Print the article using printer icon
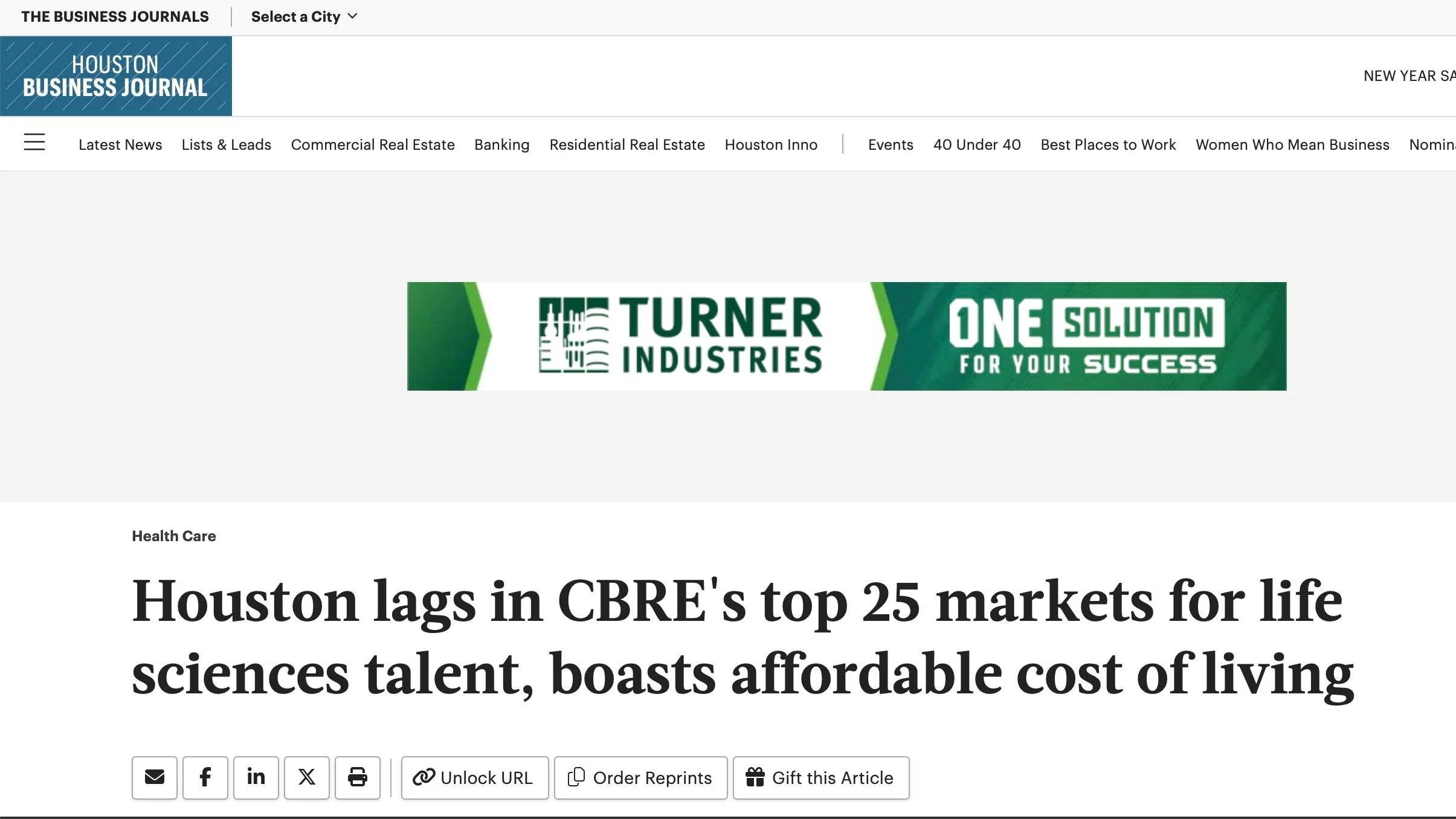 (x=358, y=777)
